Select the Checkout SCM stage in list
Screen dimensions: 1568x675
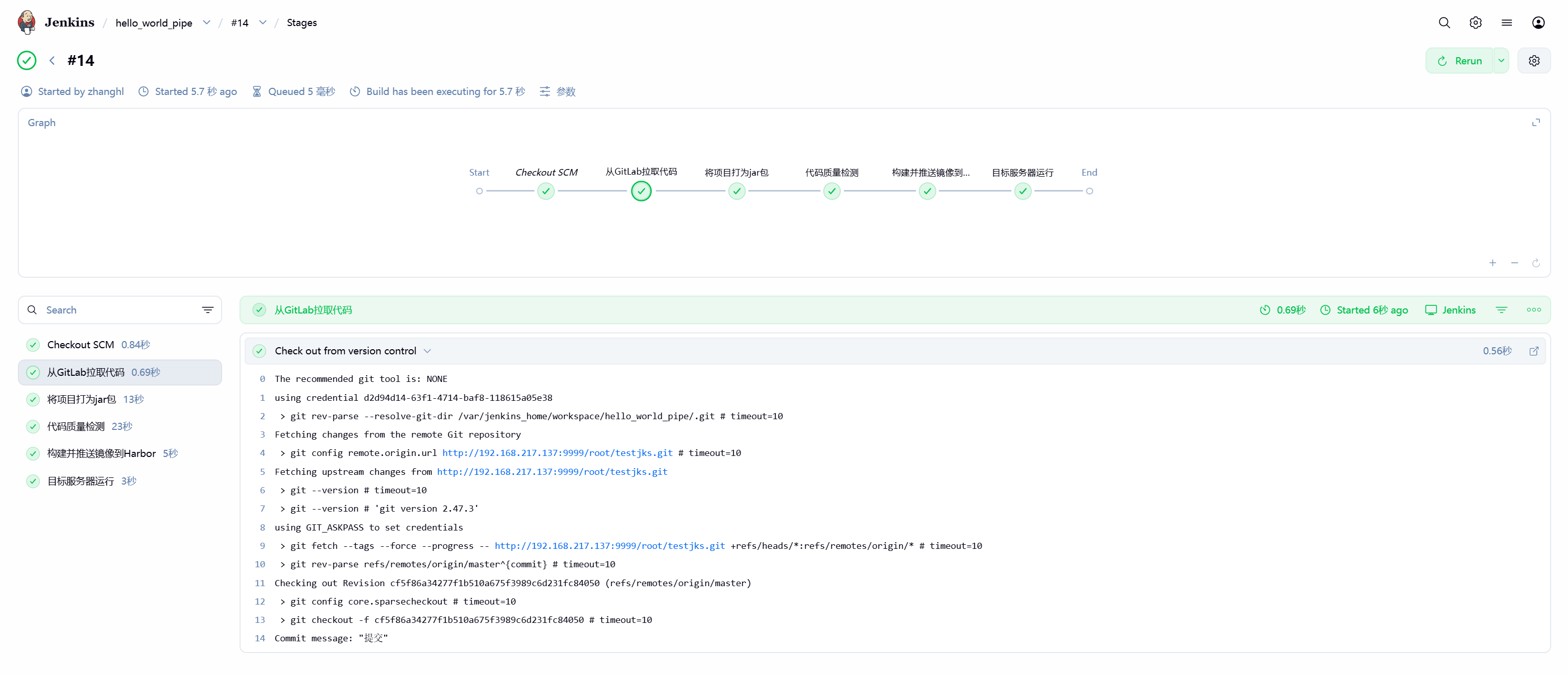tap(120, 345)
